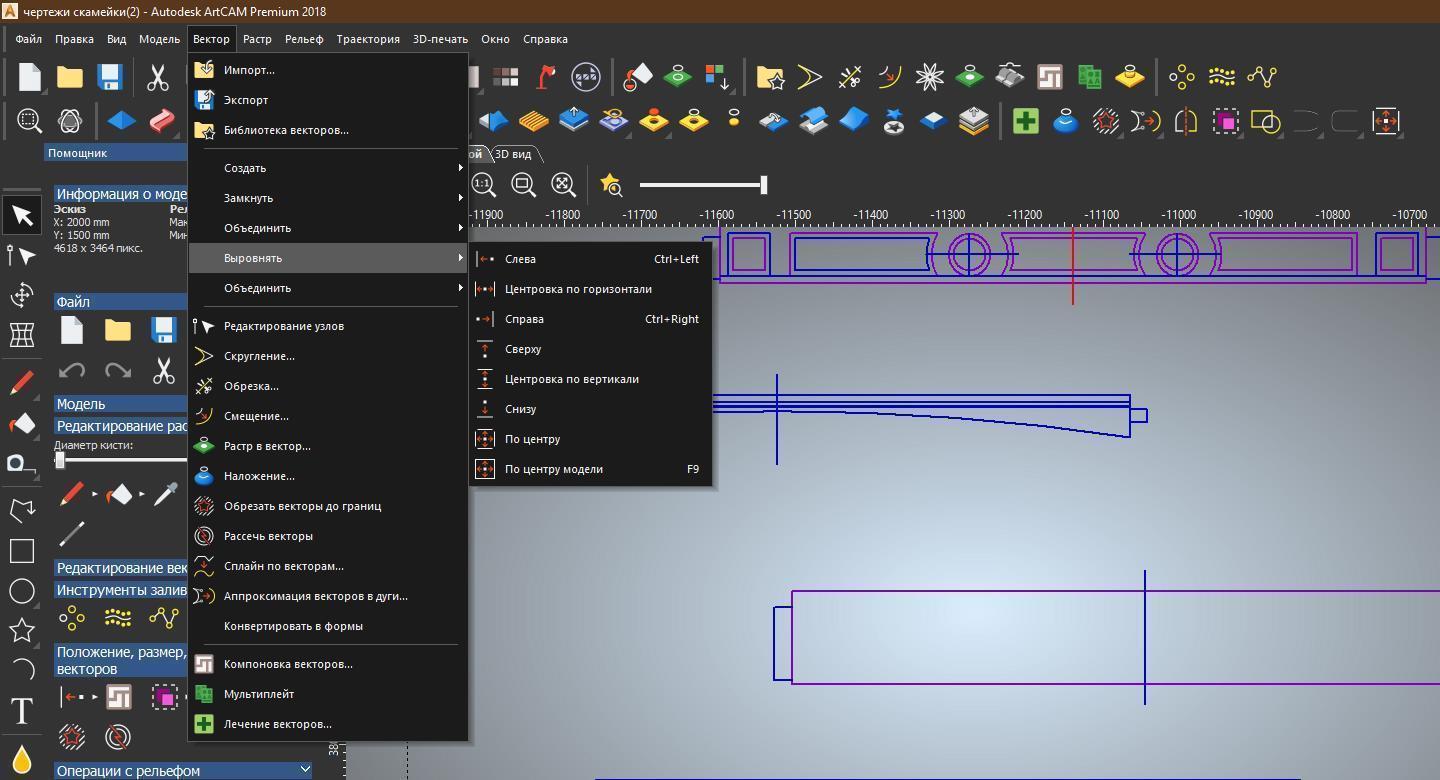Click the yellow droplet tool in left toolbox
This screenshot has height=780, width=1440.
22,760
